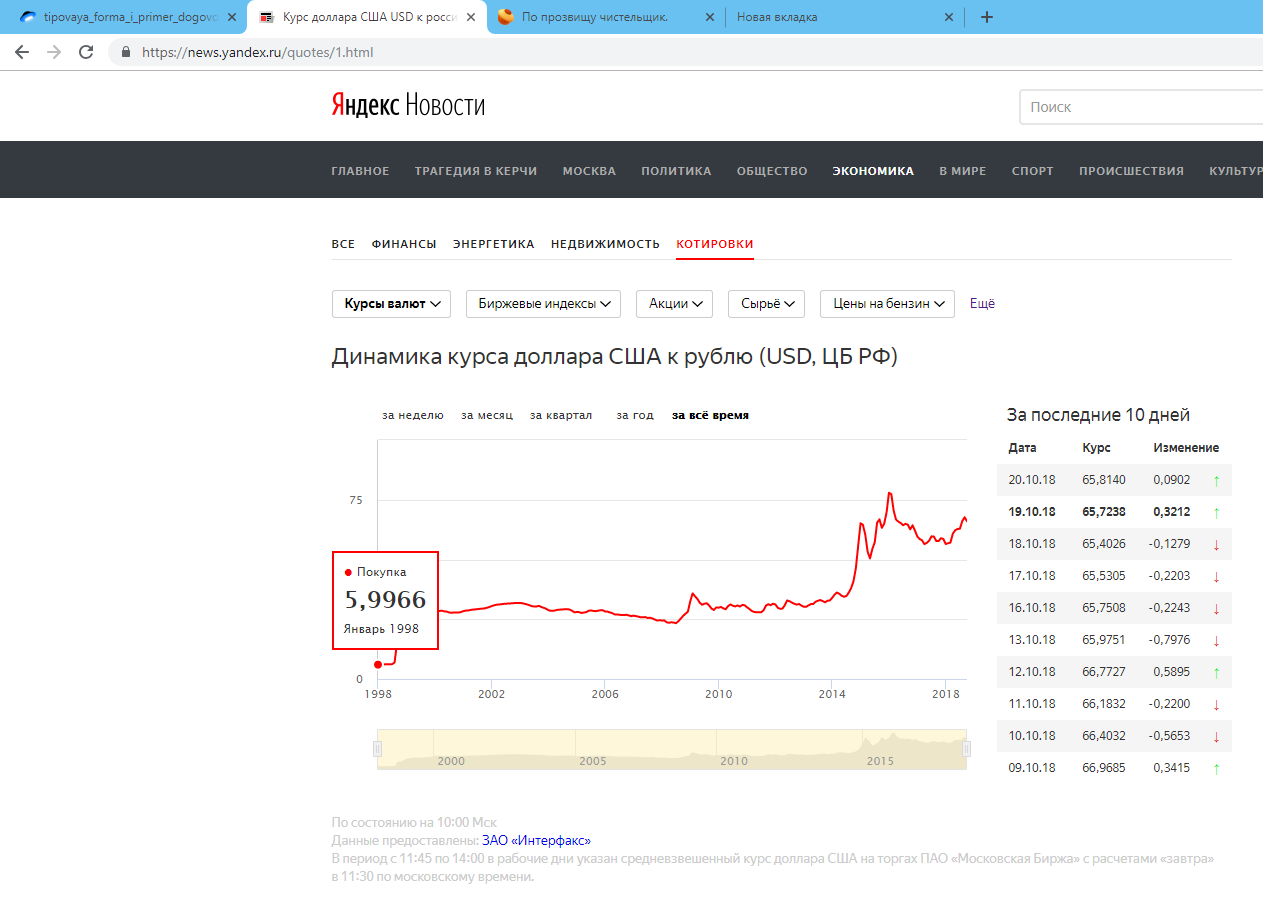
Task: Open the ЭКОНОМИКА navigation section
Action: pos(872,171)
